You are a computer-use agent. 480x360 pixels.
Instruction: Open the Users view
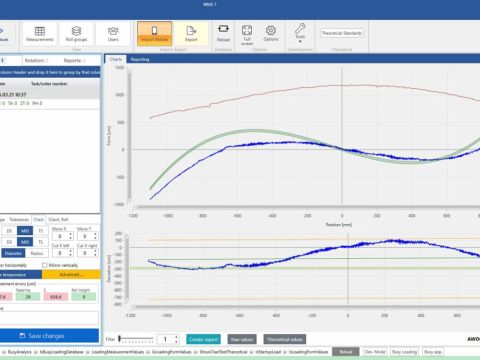click(113, 34)
